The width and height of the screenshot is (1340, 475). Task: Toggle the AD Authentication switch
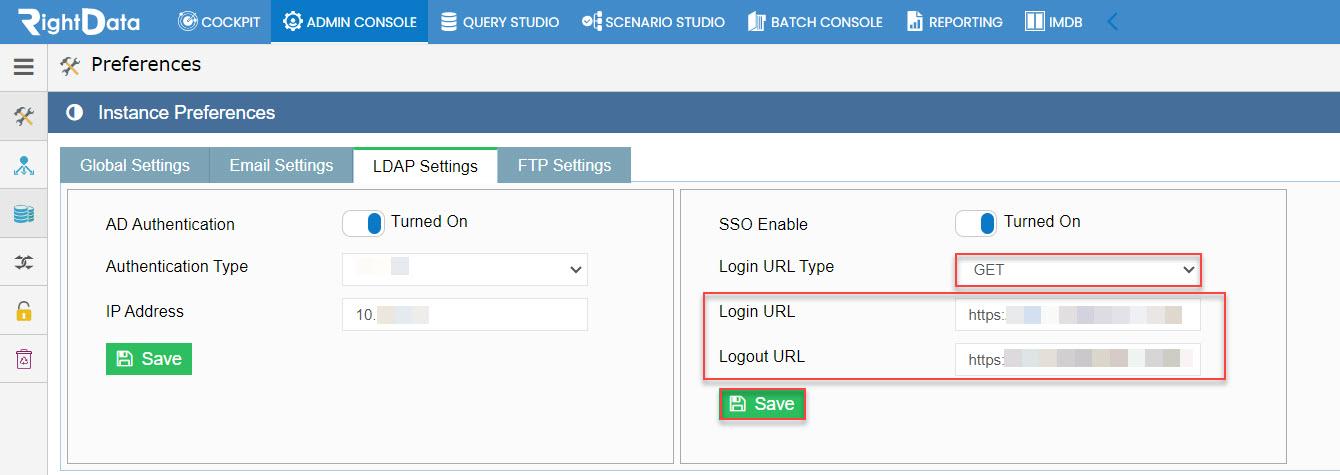[363, 223]
